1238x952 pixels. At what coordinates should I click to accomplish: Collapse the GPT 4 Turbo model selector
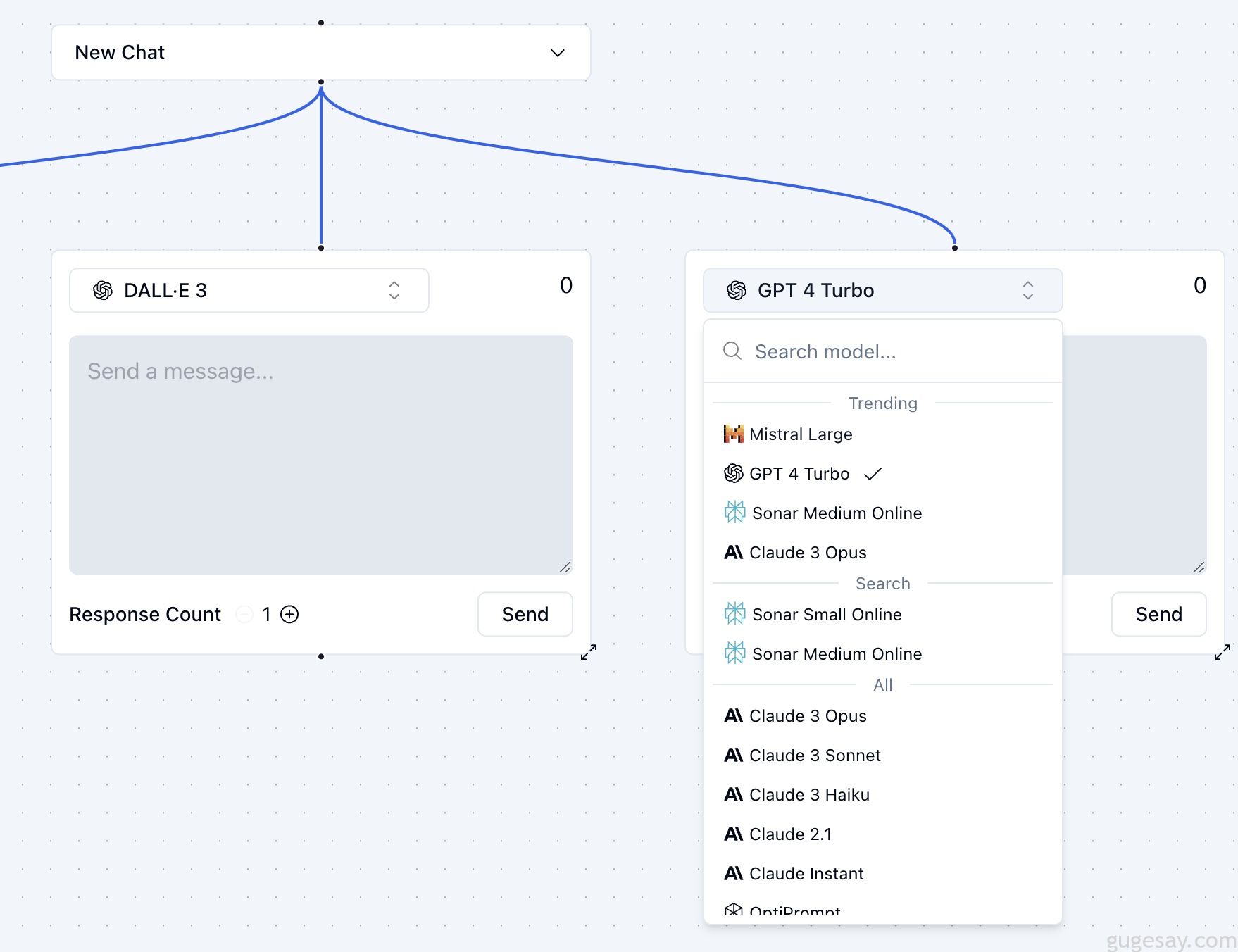tap(883, 290)
